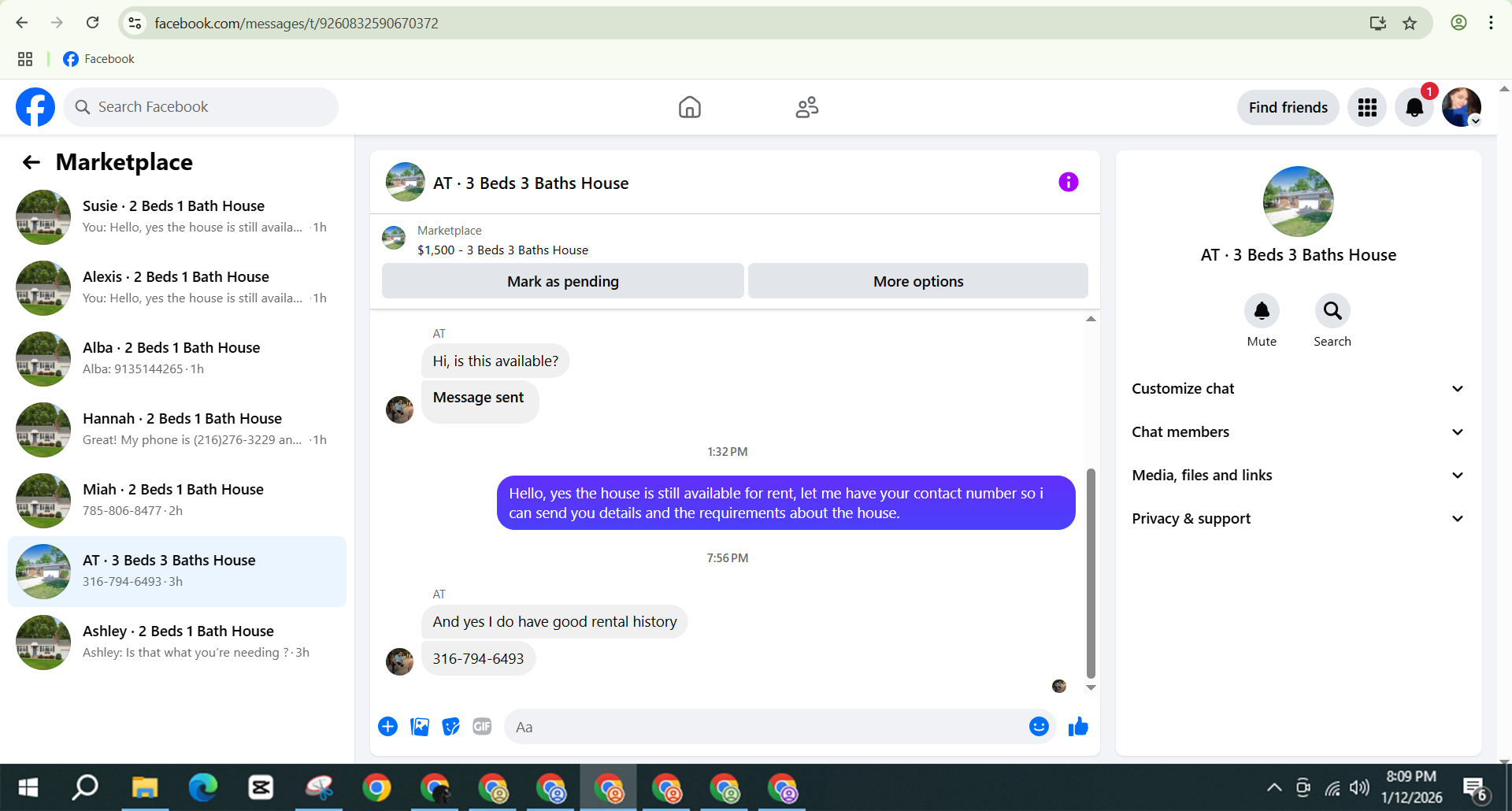Click chat scroll down arrow

pos(1091,687)
